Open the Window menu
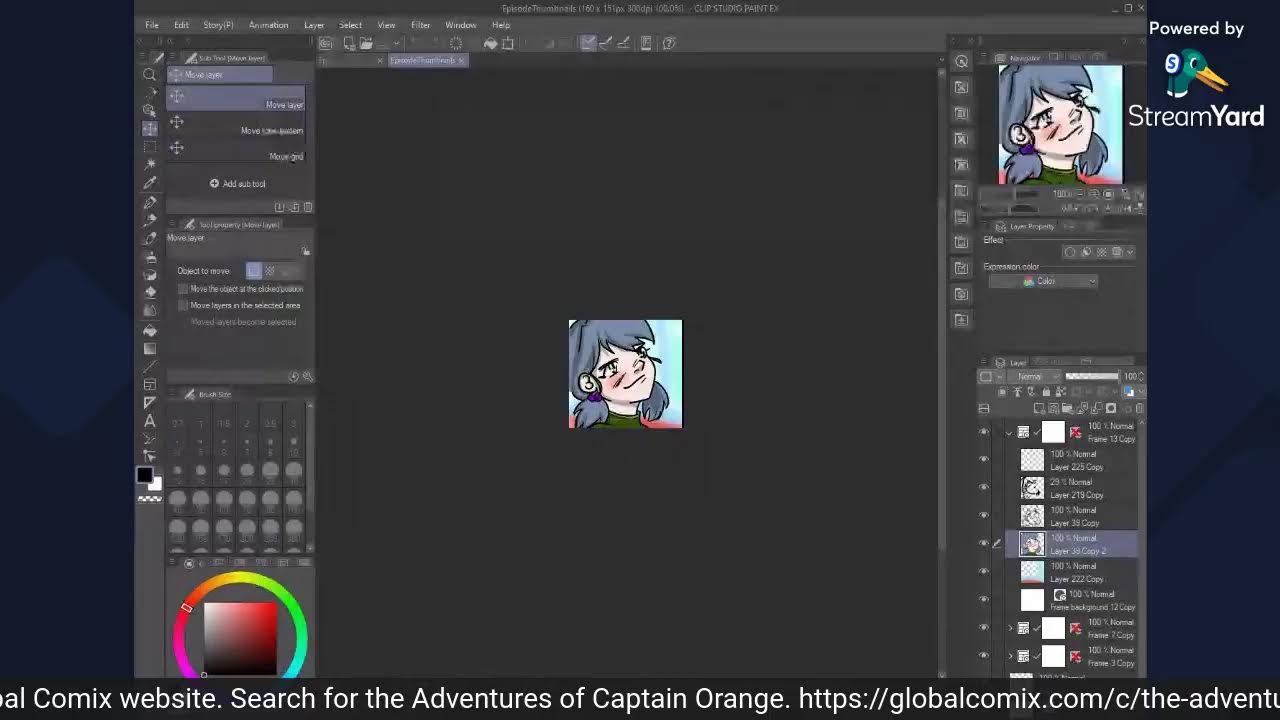 (x=461, y=25)
